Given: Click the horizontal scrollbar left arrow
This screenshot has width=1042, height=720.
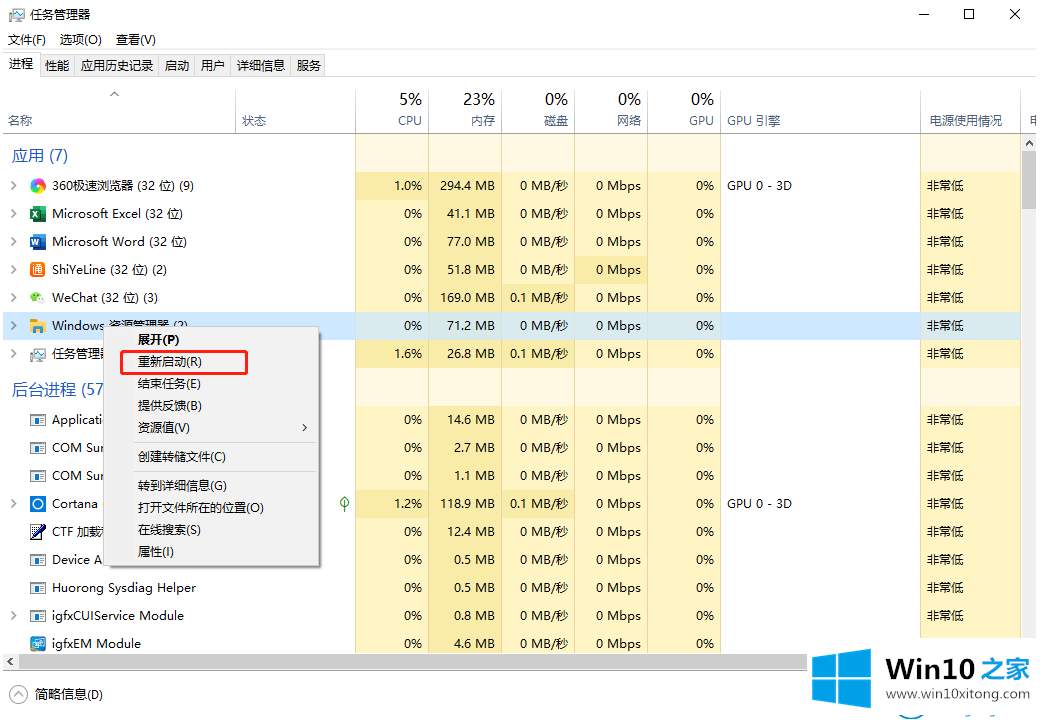Looking at the screenshot, I should click(11, 661).
